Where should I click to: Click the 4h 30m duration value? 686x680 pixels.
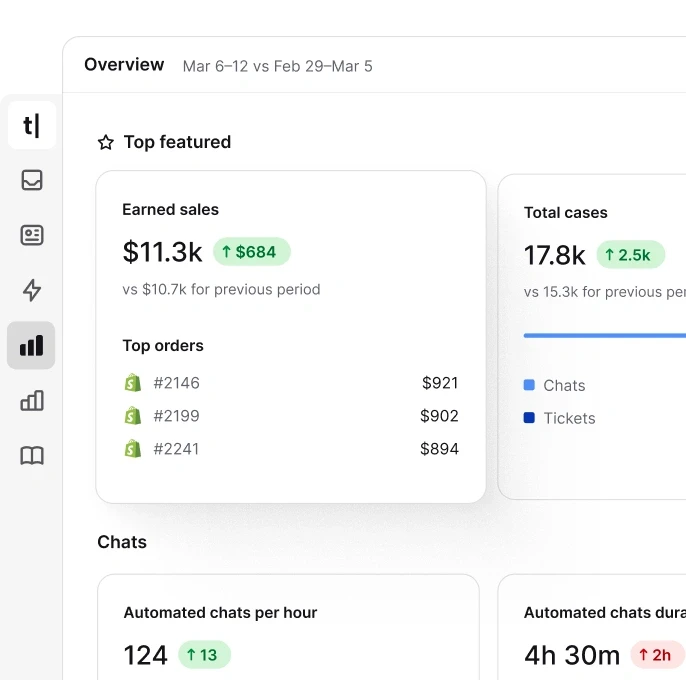pos(572,655)
